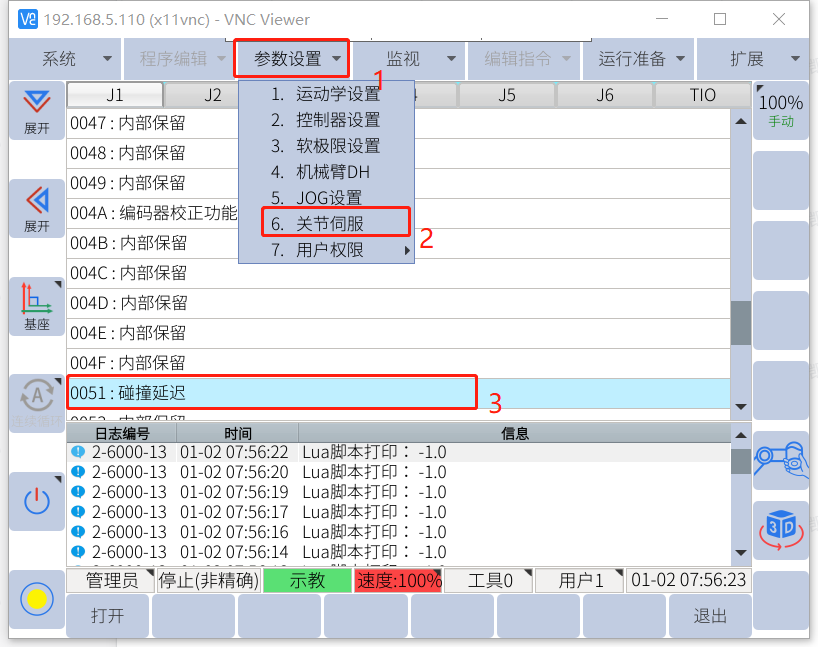818x647 pixels.
Task: Click the 退出 button
Action: coord(710,616)
